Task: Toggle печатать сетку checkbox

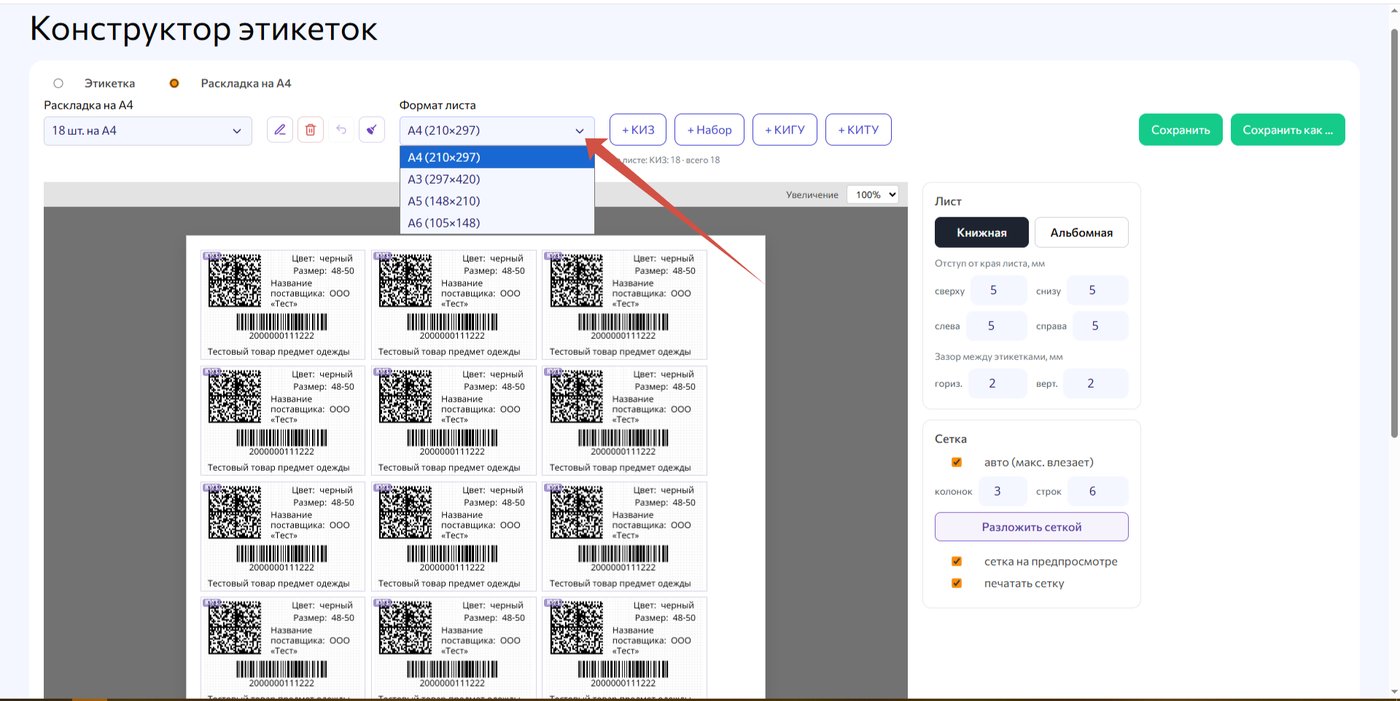Action: coord(957,583)
